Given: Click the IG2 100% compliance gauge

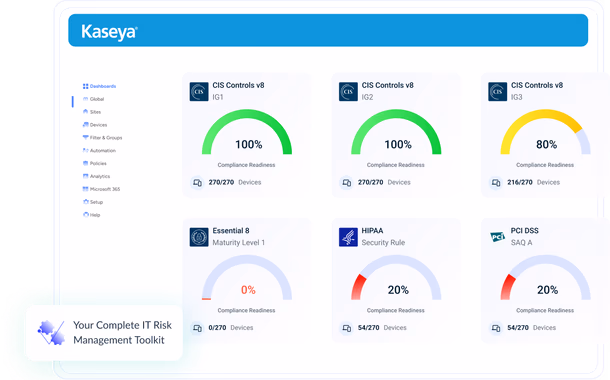Looking at the screenshot, I should 396,132.
